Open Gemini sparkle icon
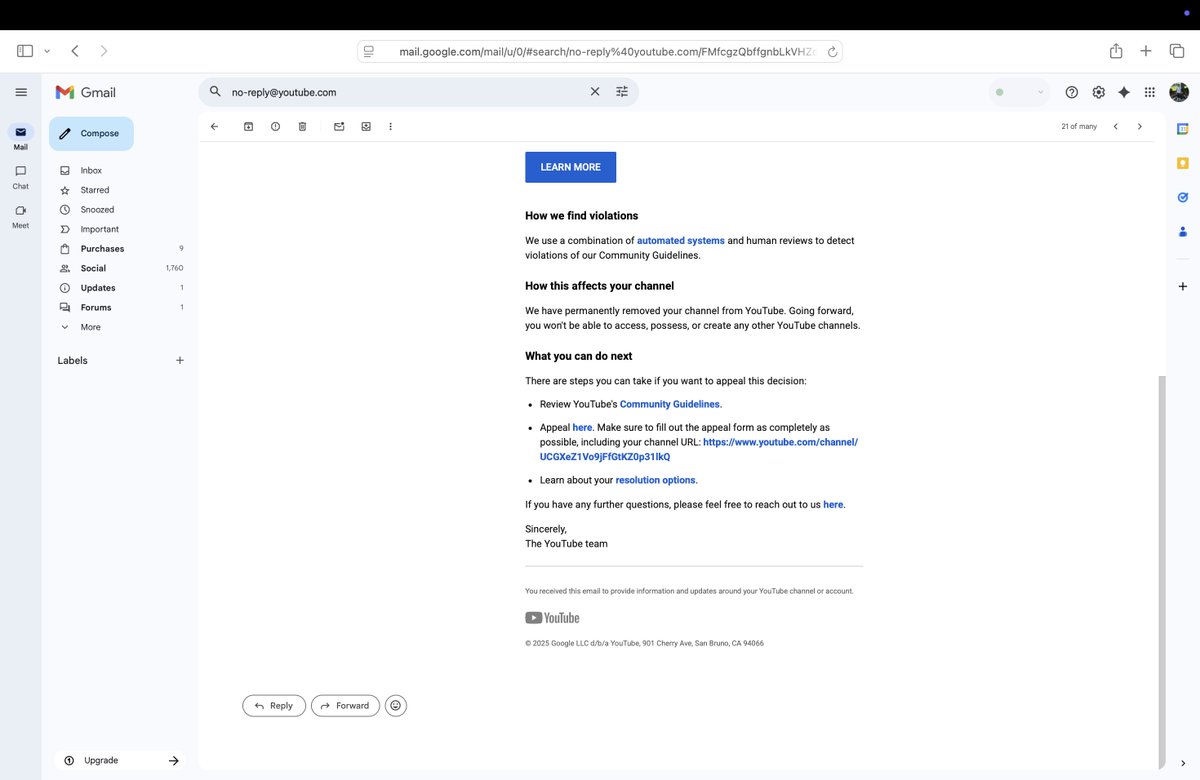Screen dimensions: 1200x780 [x=1124, y=92]
